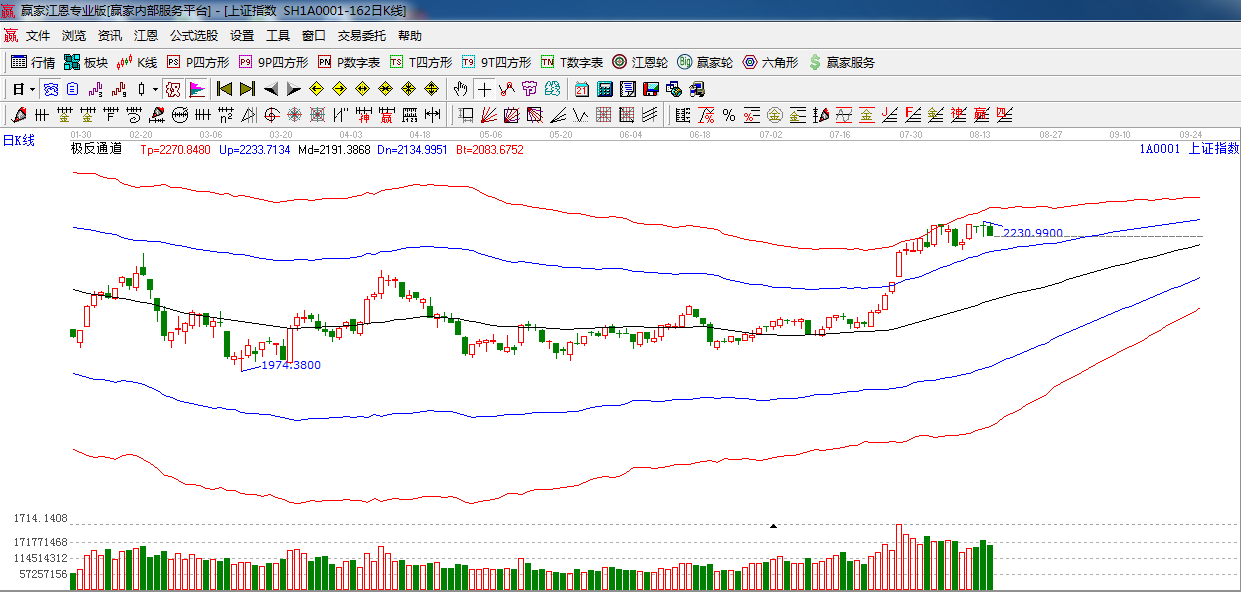Viewport: 1241px width, 592px height.
Task: Open the 交易委托 menu
Action: [361, 36]
